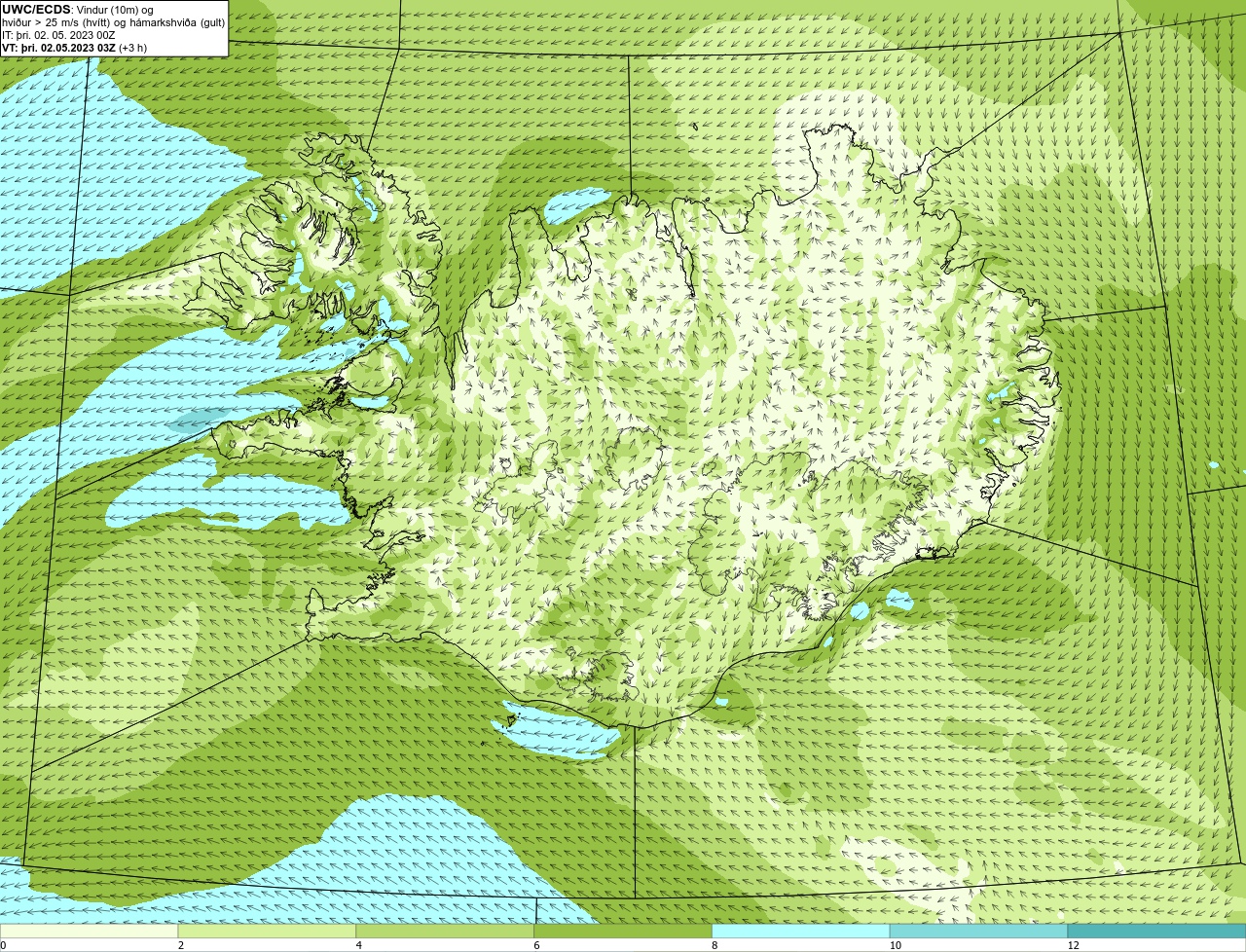
Task: Click the 4–6 m/s green scale segment
Action: pos(446,932)
